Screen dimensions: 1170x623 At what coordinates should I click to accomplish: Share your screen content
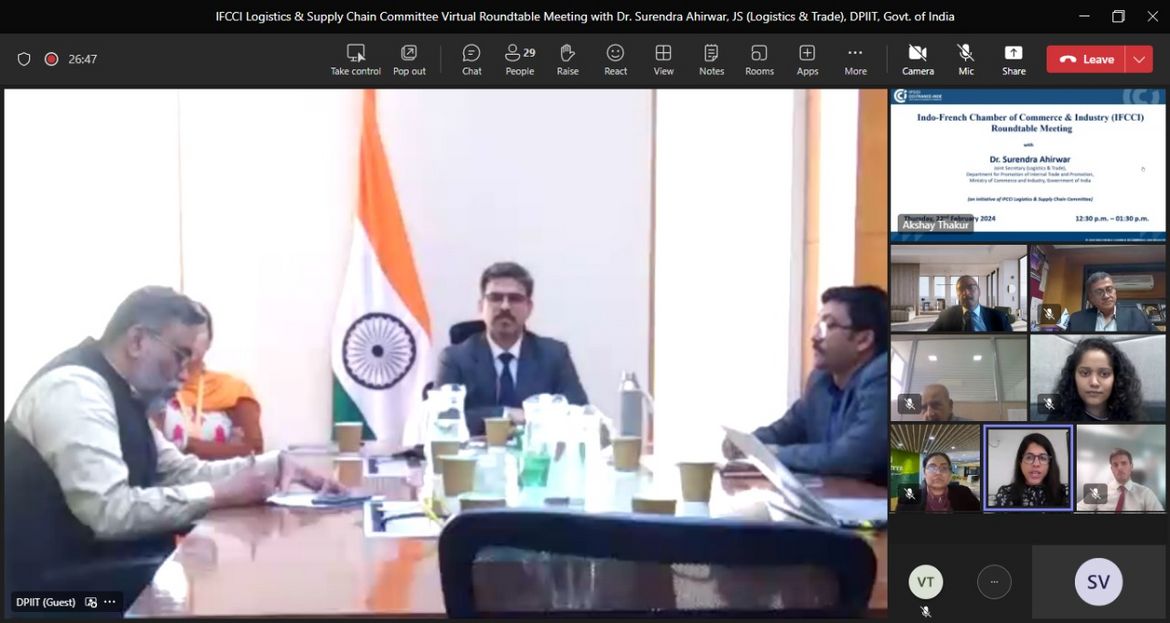point(1013,59)
